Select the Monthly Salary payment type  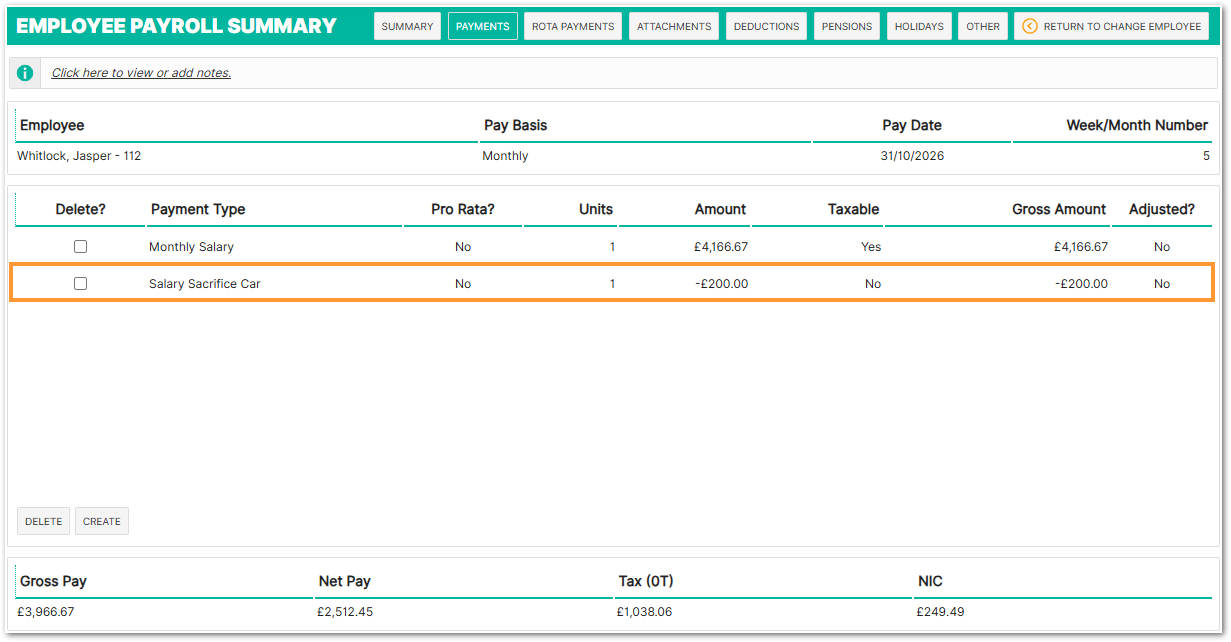coord(191,247)
